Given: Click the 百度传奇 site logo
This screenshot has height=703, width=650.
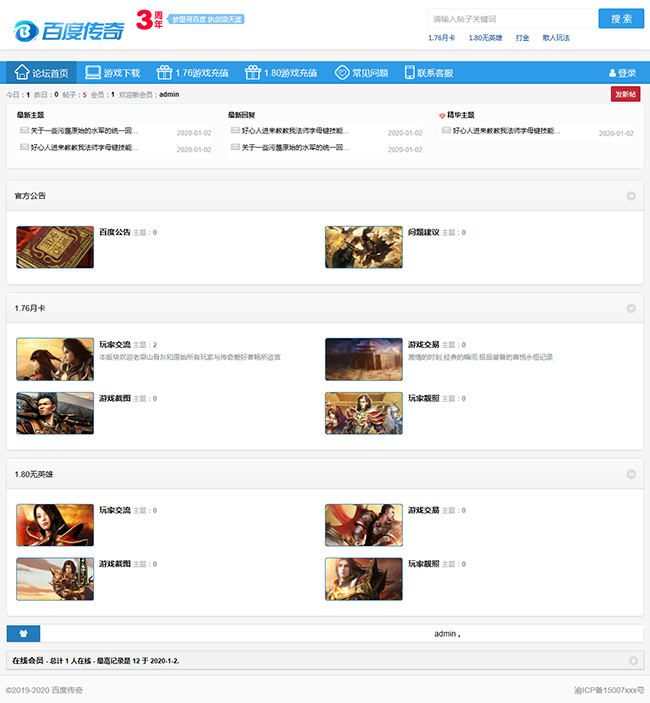Looking at the screenshot, I should click(68, 29).
